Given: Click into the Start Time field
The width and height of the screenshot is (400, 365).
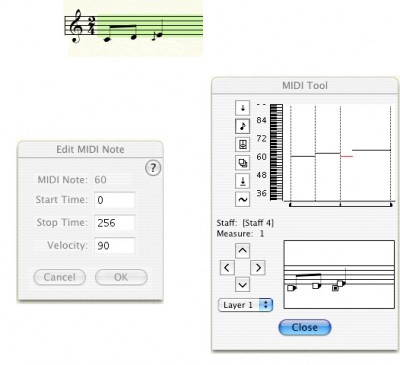Looking at the screenshot, I should click(114, 200).
